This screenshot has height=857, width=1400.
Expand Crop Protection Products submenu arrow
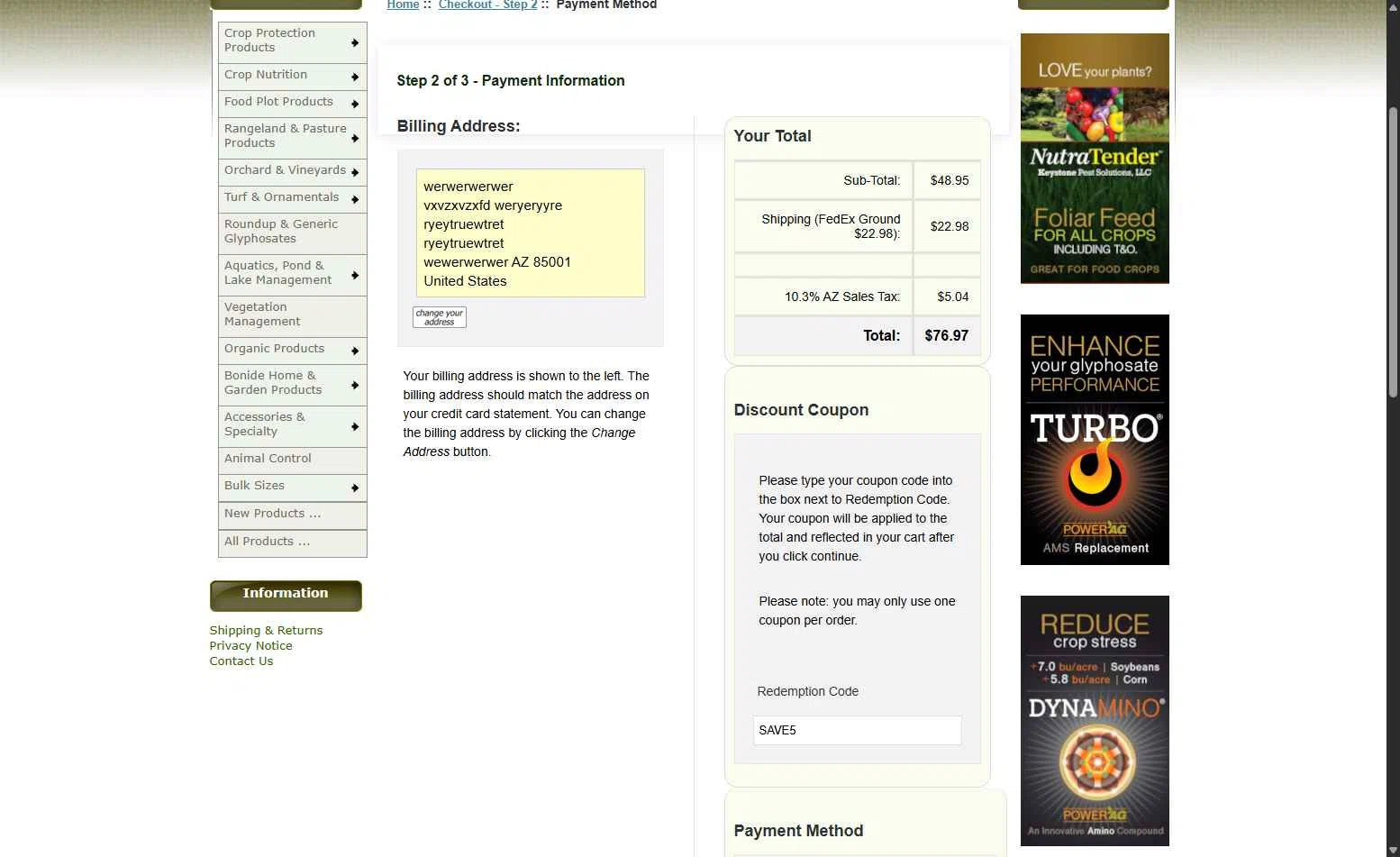pos(355,42)
